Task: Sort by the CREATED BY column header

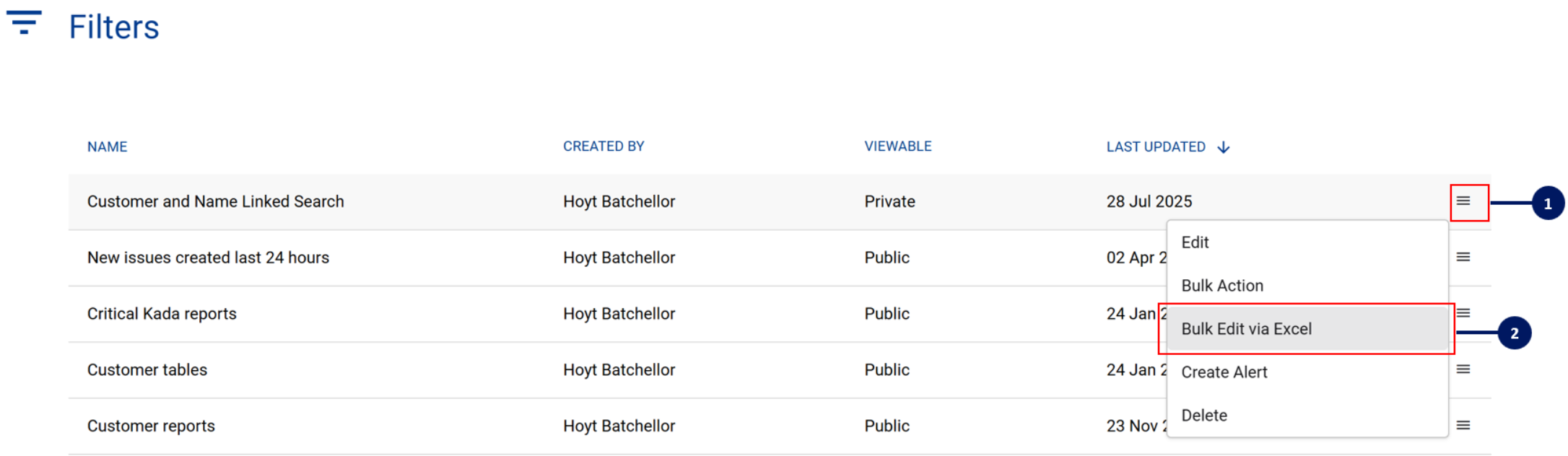Action: [604, 146]
